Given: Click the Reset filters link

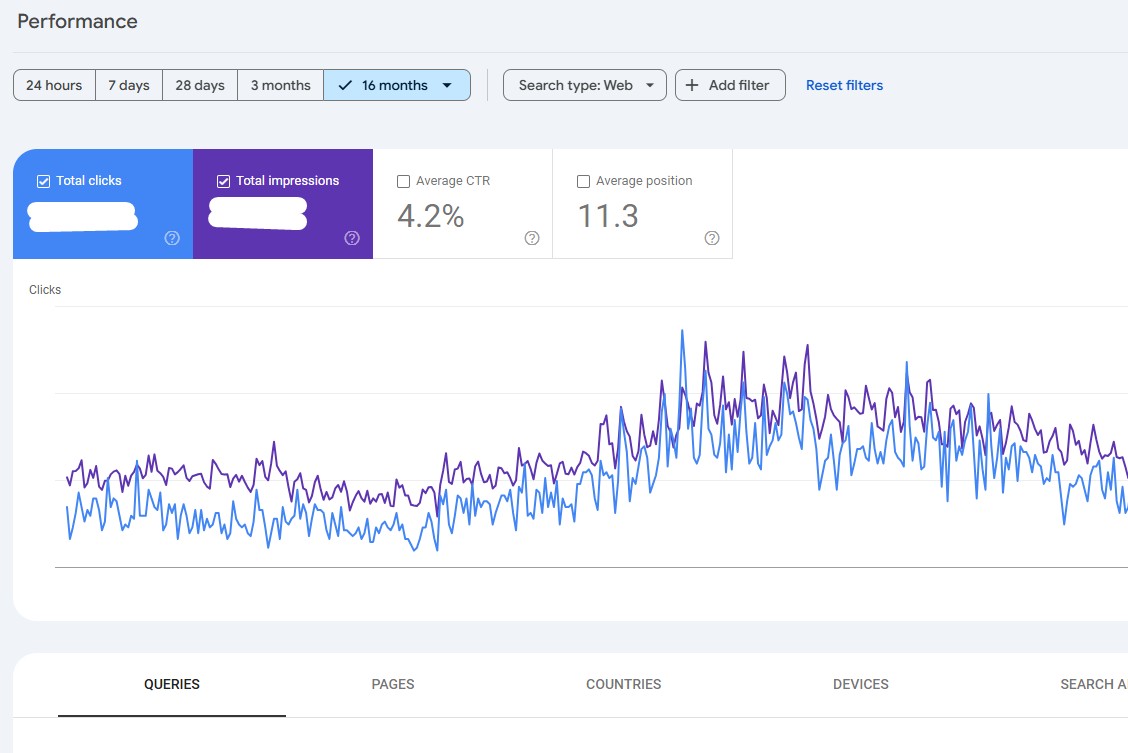Looking at the screenshot, I should click(844, 85).
